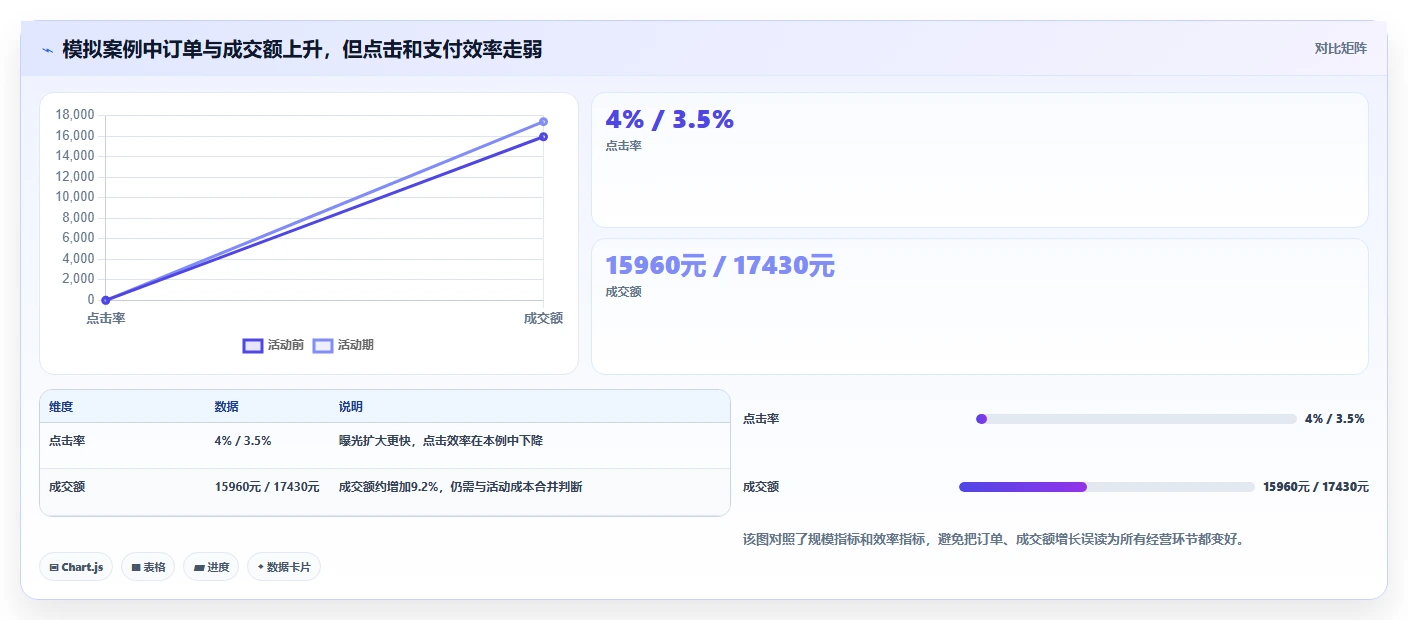Click the 说明 table column header
The width and height of the screenshot is (1408, 620).
[351, 407]
